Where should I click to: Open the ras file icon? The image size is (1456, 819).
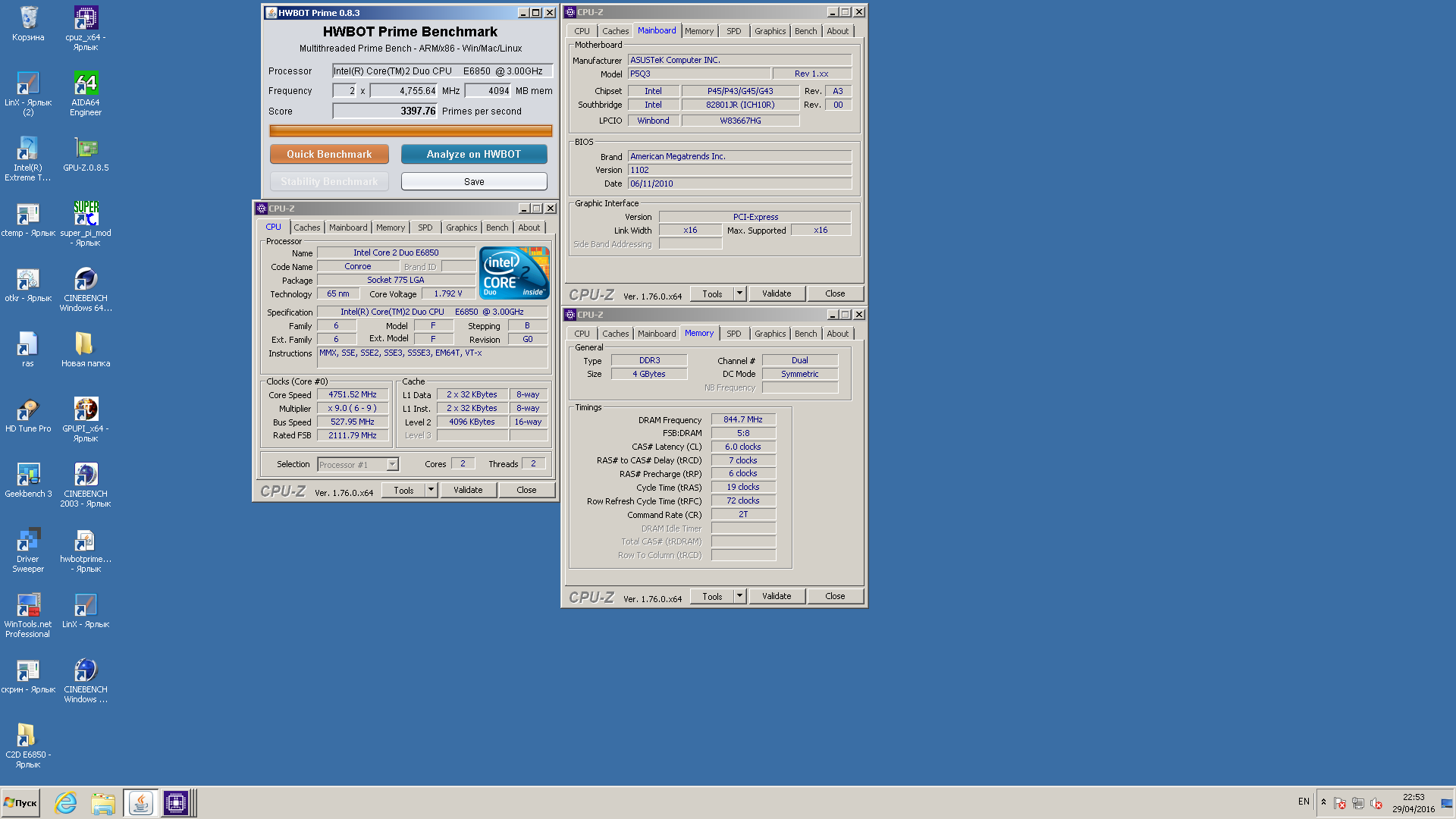coord(28,350)
